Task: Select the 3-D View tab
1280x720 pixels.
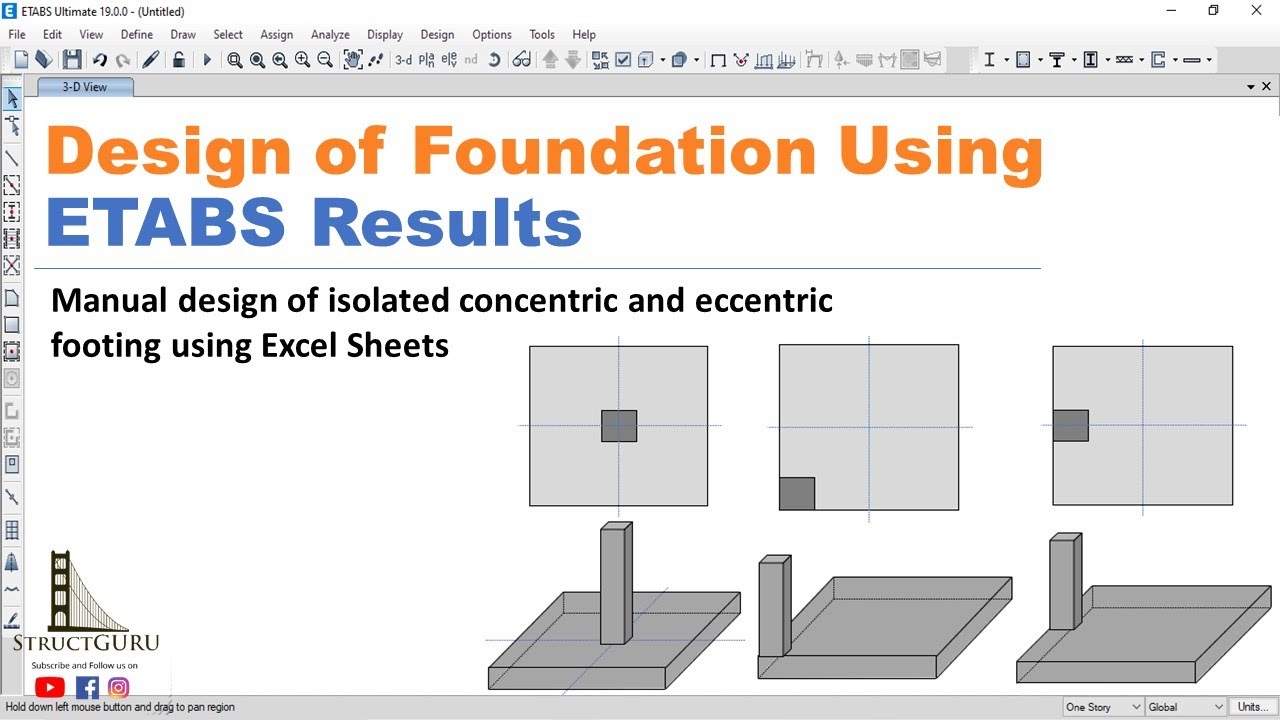Action: [84, 87]
